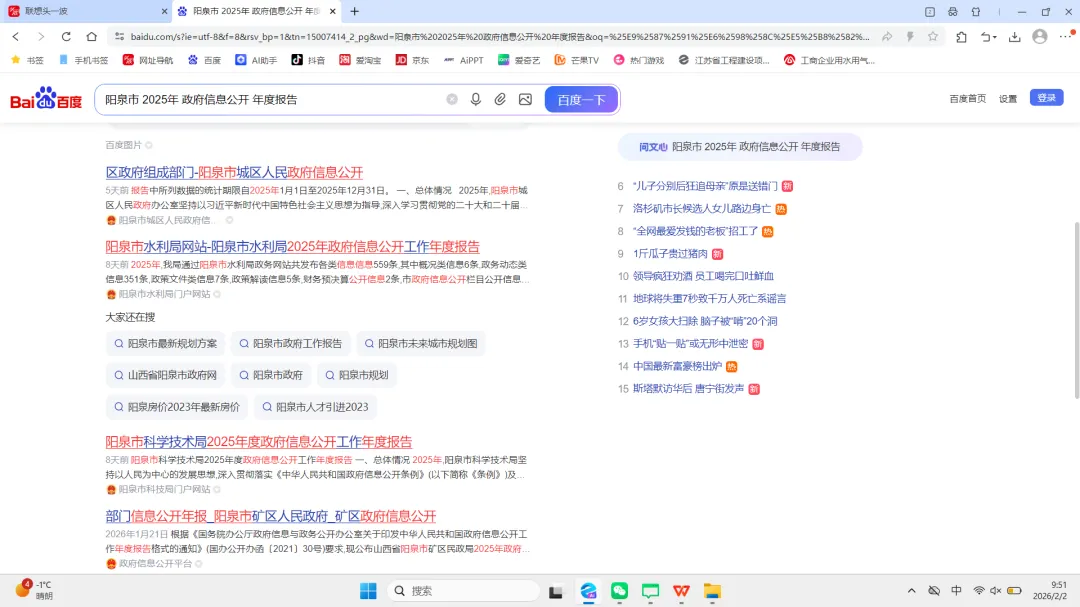Viewport: 1080px width, 607px height.
Task: Click the lightning bolt icon in address bar
Action: tap(910, 37)
